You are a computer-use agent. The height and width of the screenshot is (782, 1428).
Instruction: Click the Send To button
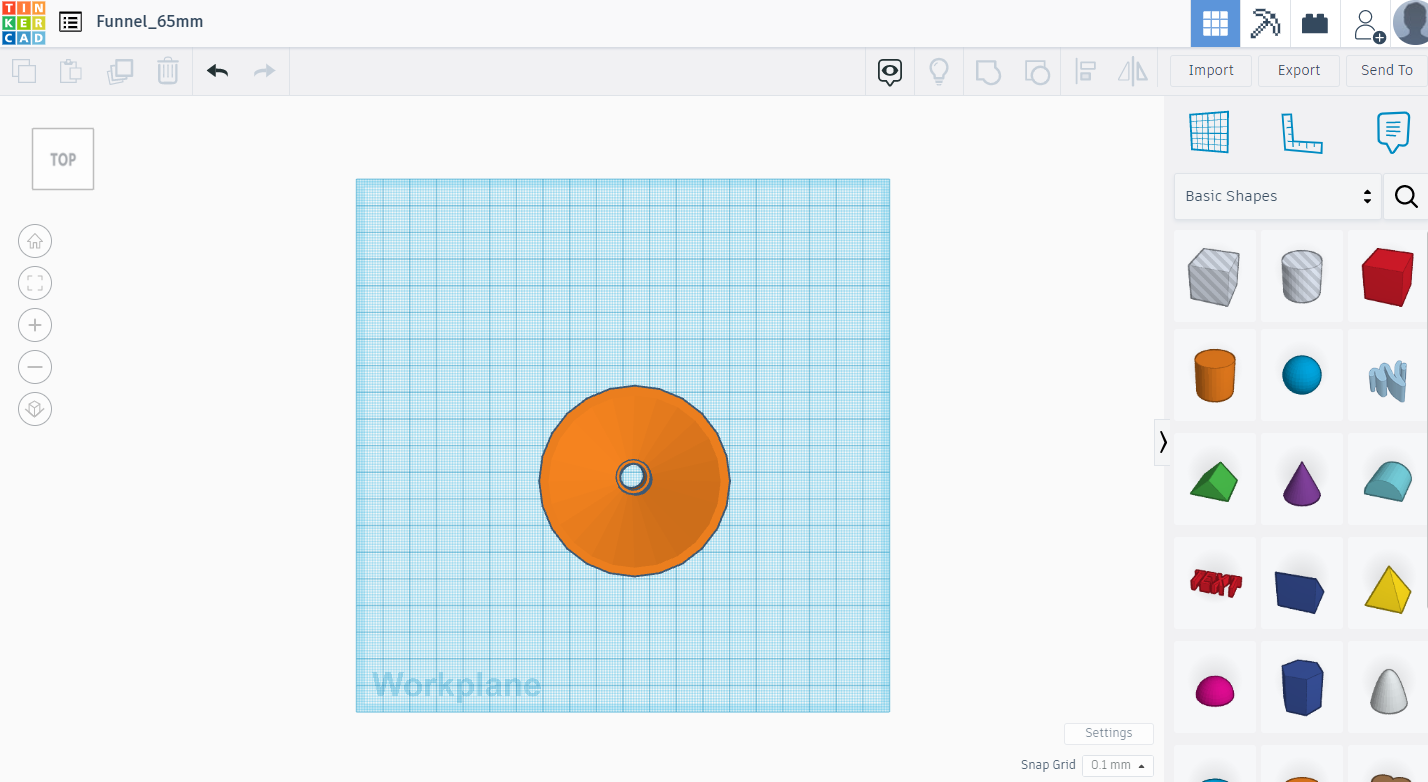tap(1387, 70)
